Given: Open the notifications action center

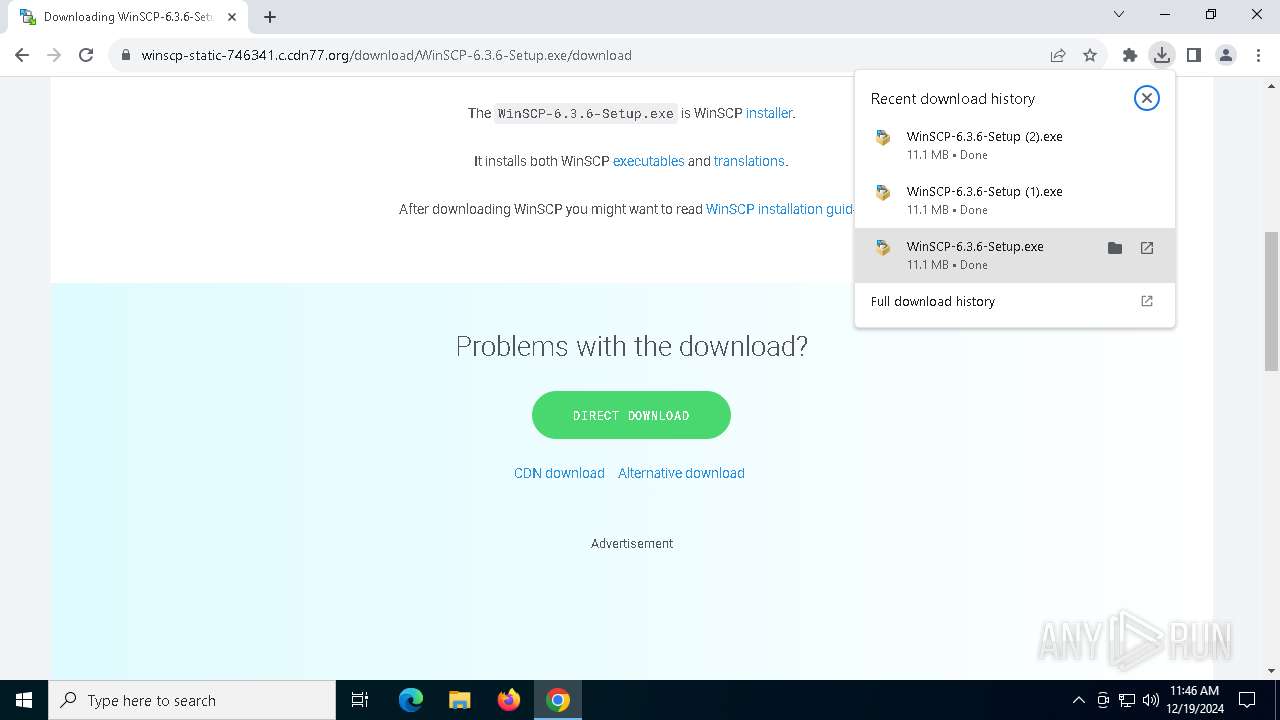Looking at the screenshot, I should 1247,700.
